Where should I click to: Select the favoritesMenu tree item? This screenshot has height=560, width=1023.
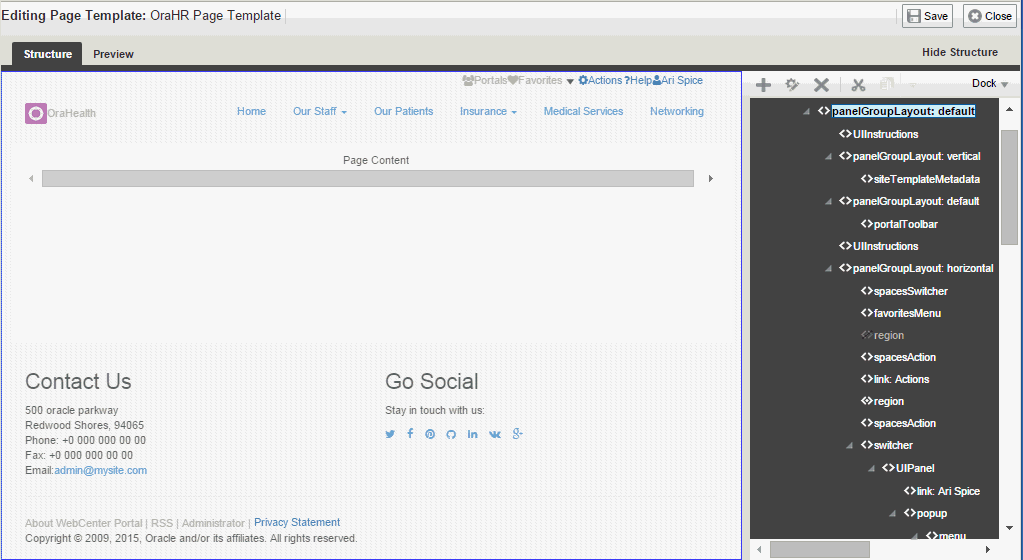907,313
